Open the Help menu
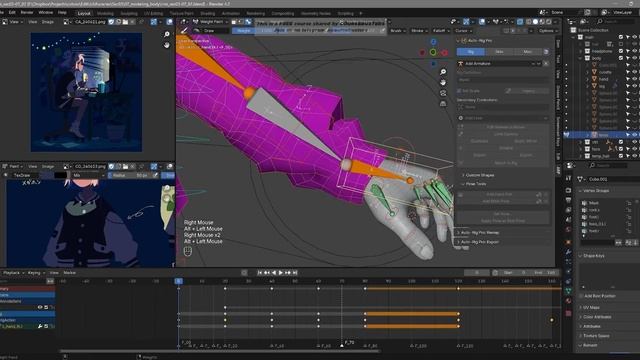The image size is (640, 360). point(62,13)
